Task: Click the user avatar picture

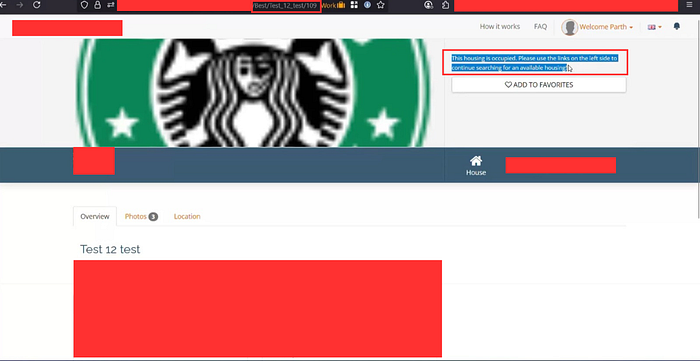Action: click(x=570, y=27)
